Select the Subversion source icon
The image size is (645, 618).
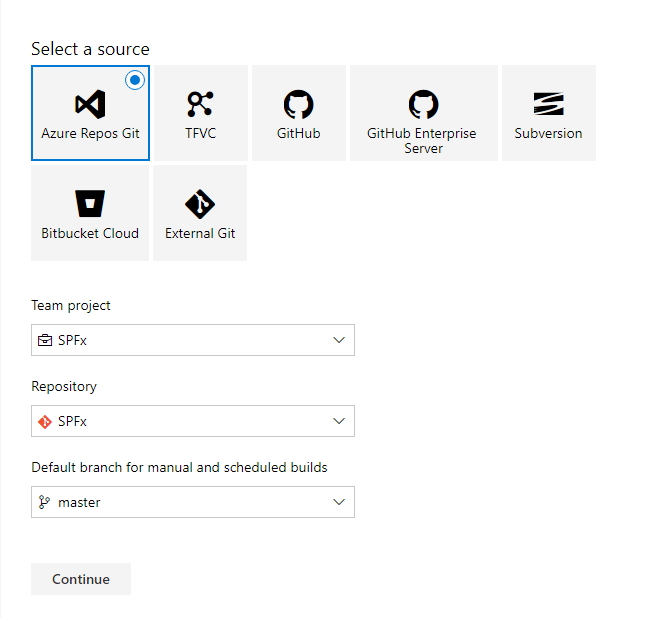(548, 104)
